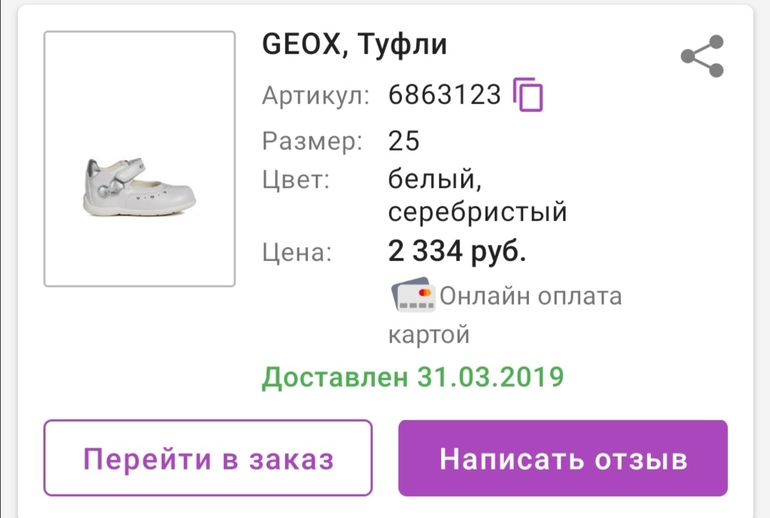
Task: Select the article number 6863123
Action: pyautogui.click(x=444, y=96)
